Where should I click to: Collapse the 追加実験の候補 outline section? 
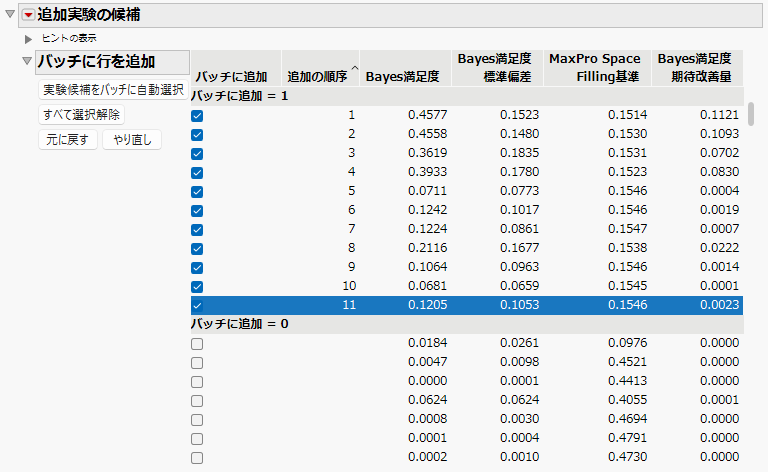point(10,14)
